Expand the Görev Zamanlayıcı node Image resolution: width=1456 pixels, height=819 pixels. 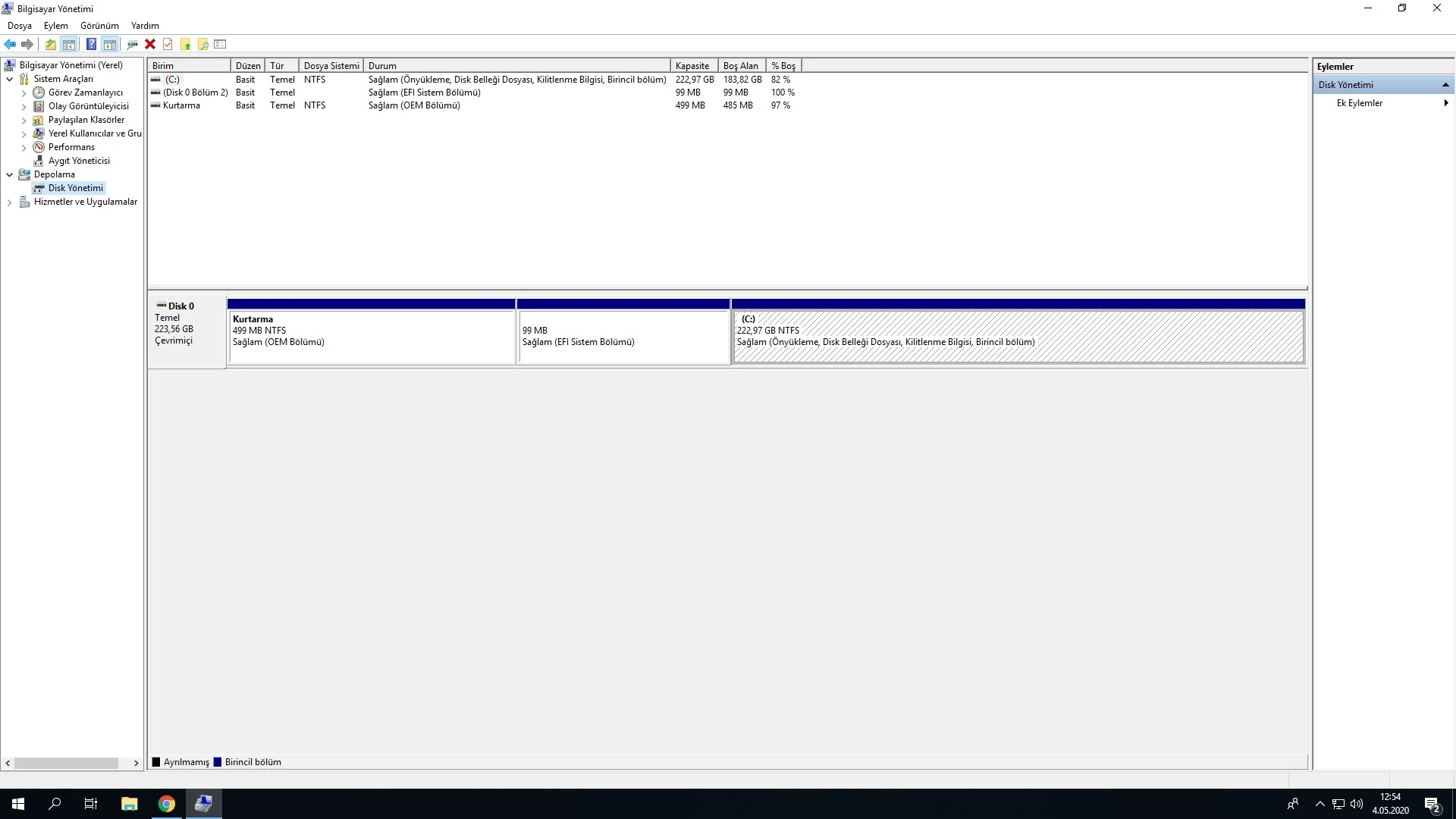24,93
